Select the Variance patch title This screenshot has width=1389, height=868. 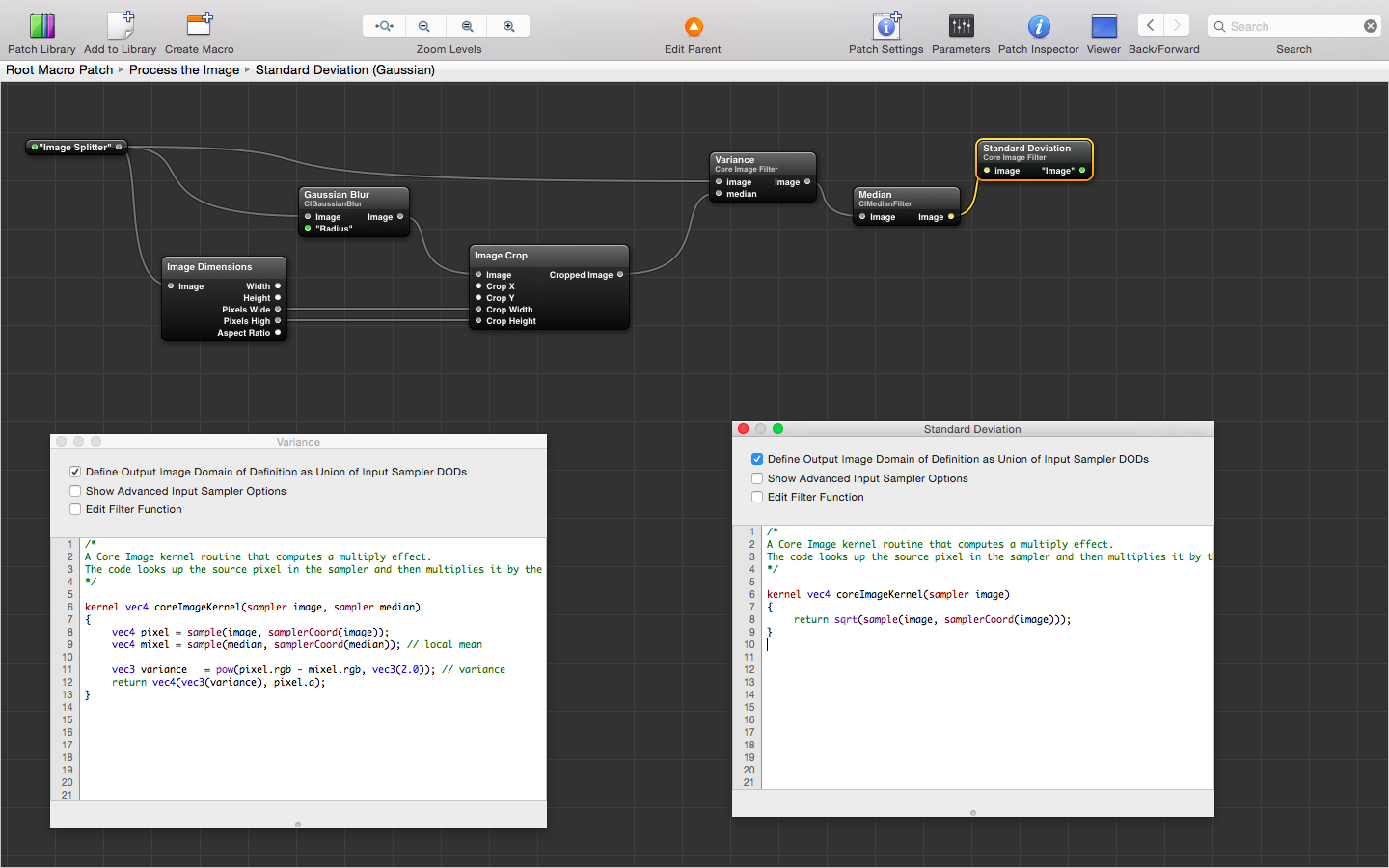[x=735, y=160]
